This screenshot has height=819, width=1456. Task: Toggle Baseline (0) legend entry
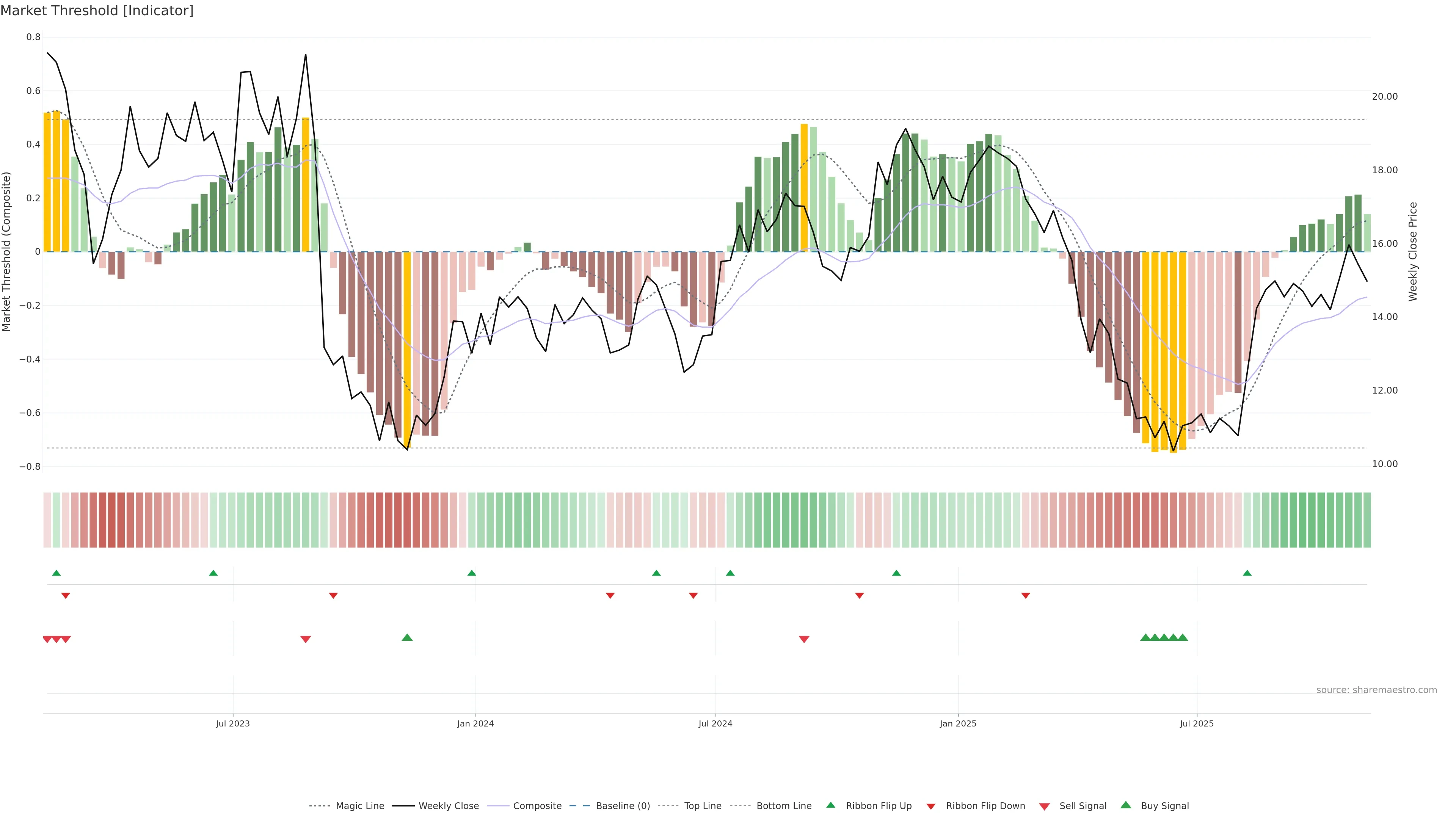point(623,806)
